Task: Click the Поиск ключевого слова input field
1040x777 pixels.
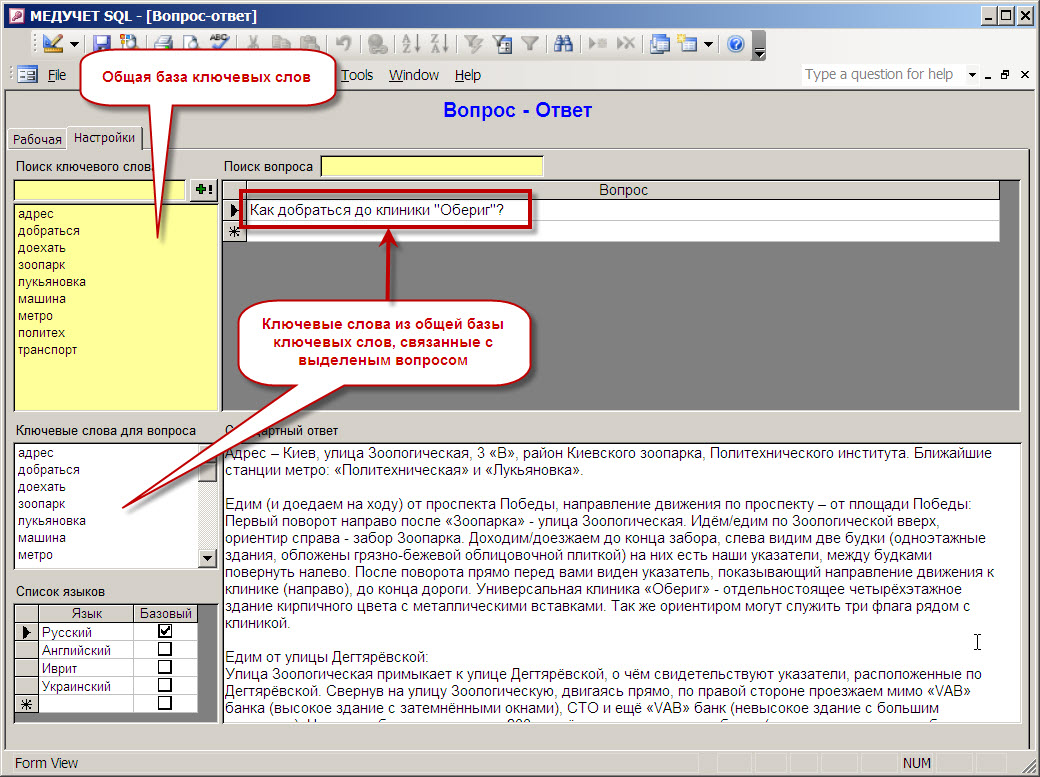Action: point(99,190)
